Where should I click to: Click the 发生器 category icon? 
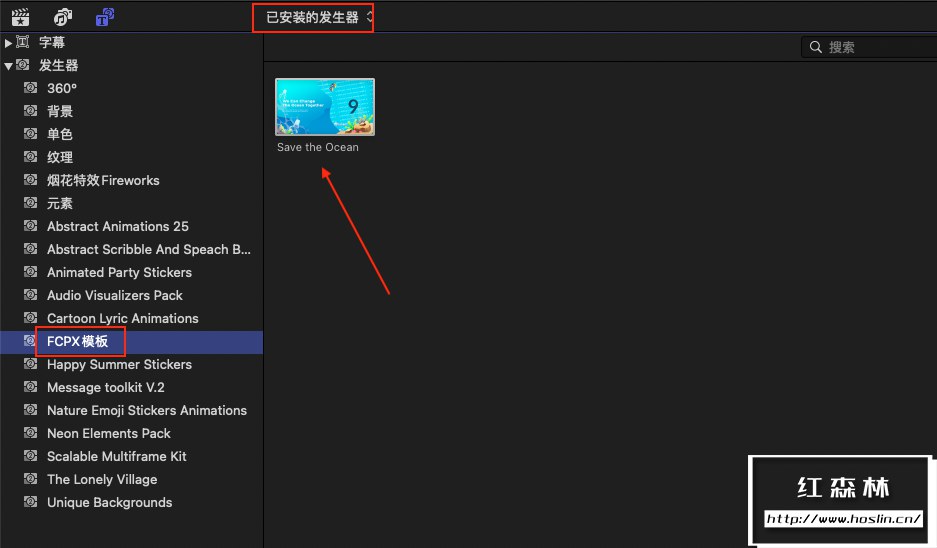click(23, 65)
